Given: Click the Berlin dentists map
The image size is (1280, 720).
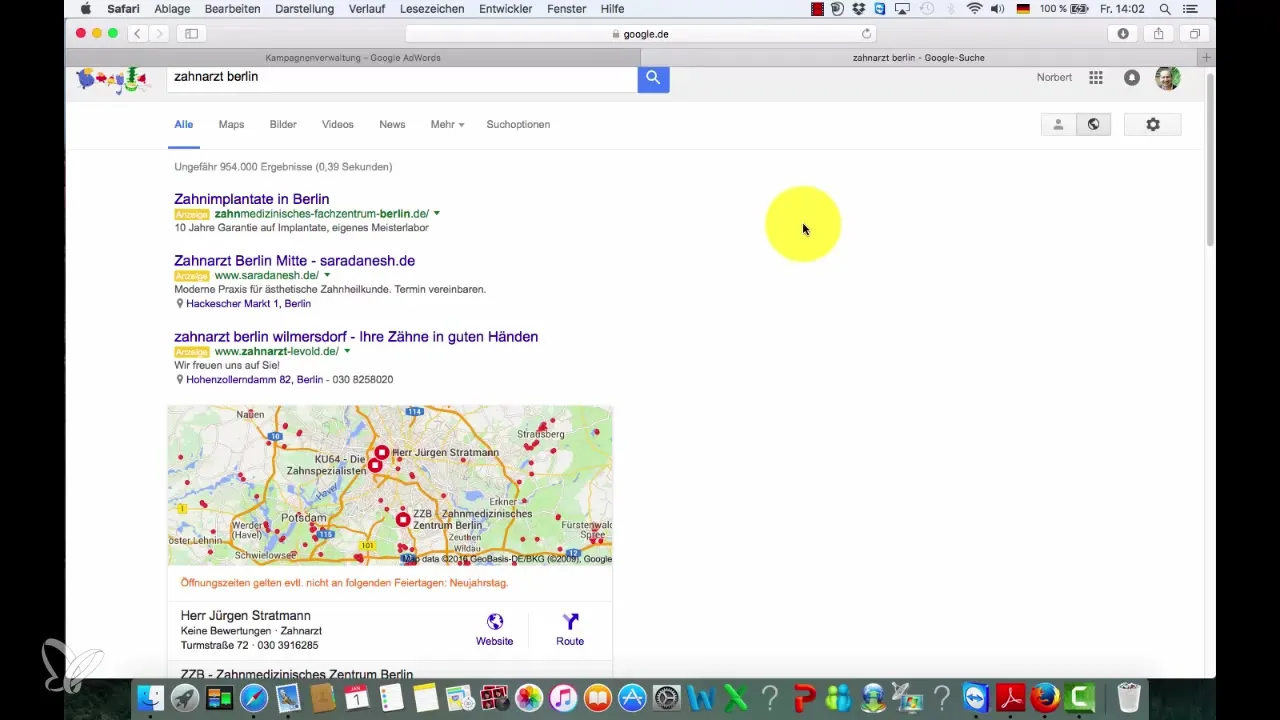Looking at the screenshot, I should coord(390,485).
